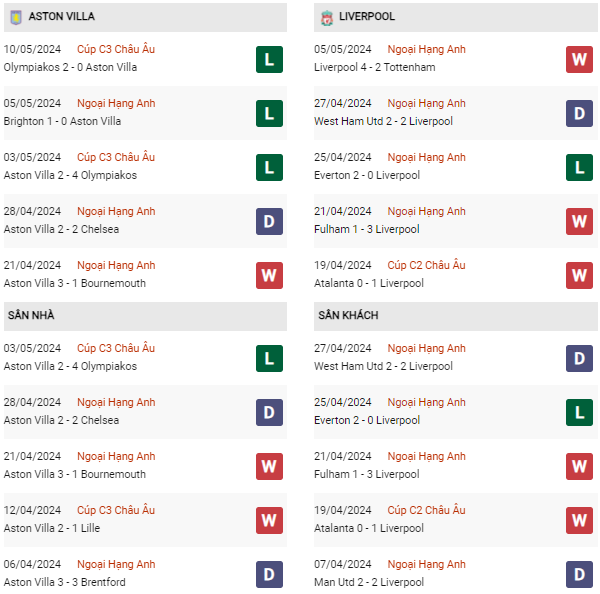The image size is (600, 594).
Task: Open the Sân Nhà section header
Action: (x=145, y=316)
